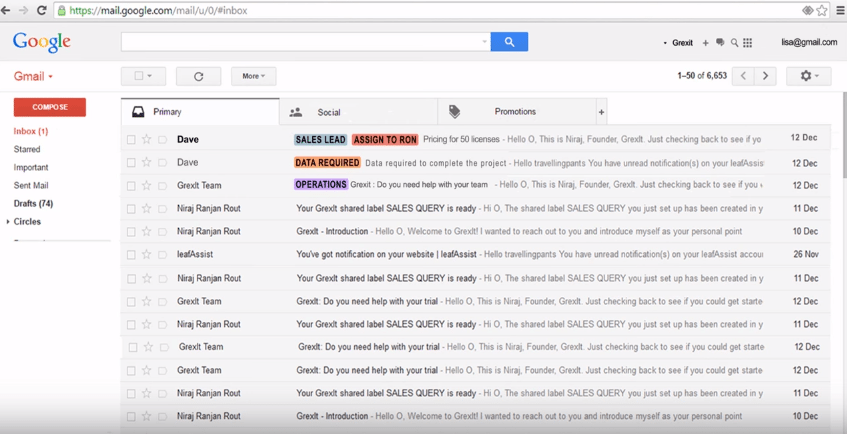Image resolution: width=847 pixels, height=434 pixels.
Task: Click the blue search magnifier button
Action: coord(509,42)
